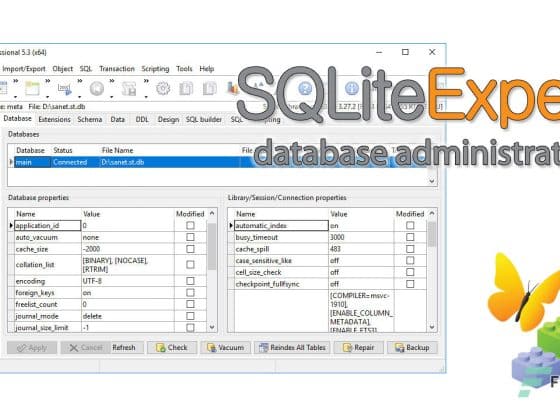Screen dimensions: 560x420
Task: Open the SQL menu in the menu bar
Action: click(86, 69)
